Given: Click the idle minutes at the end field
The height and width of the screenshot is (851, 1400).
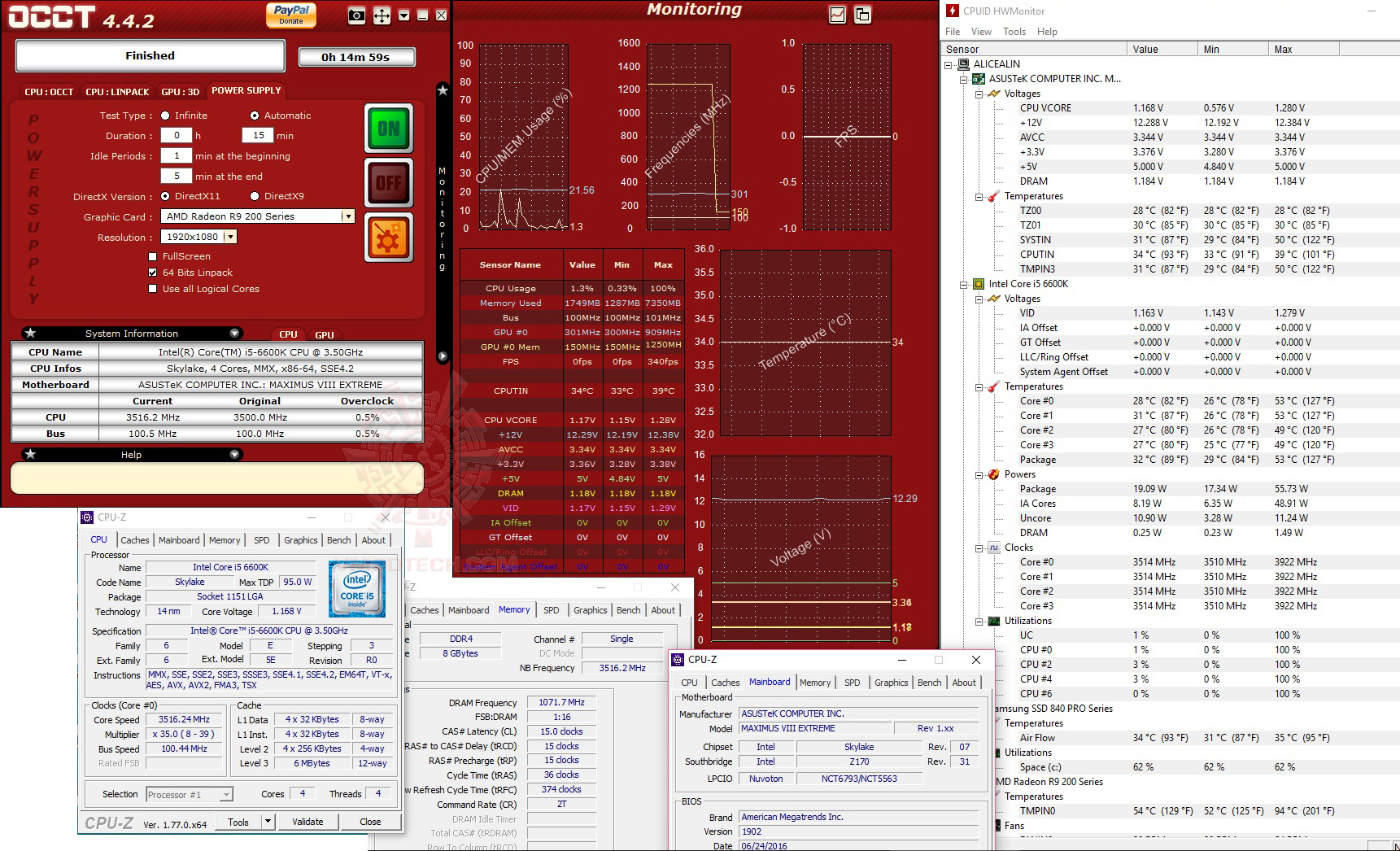Looking at the screenshot, I should [x=177, y=176].
